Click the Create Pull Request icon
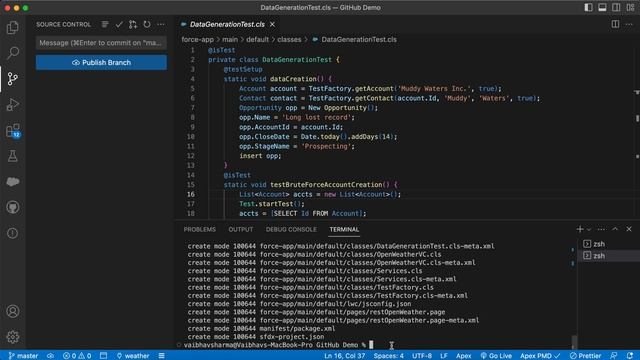640x360 pixels. (x=133, y=24)
